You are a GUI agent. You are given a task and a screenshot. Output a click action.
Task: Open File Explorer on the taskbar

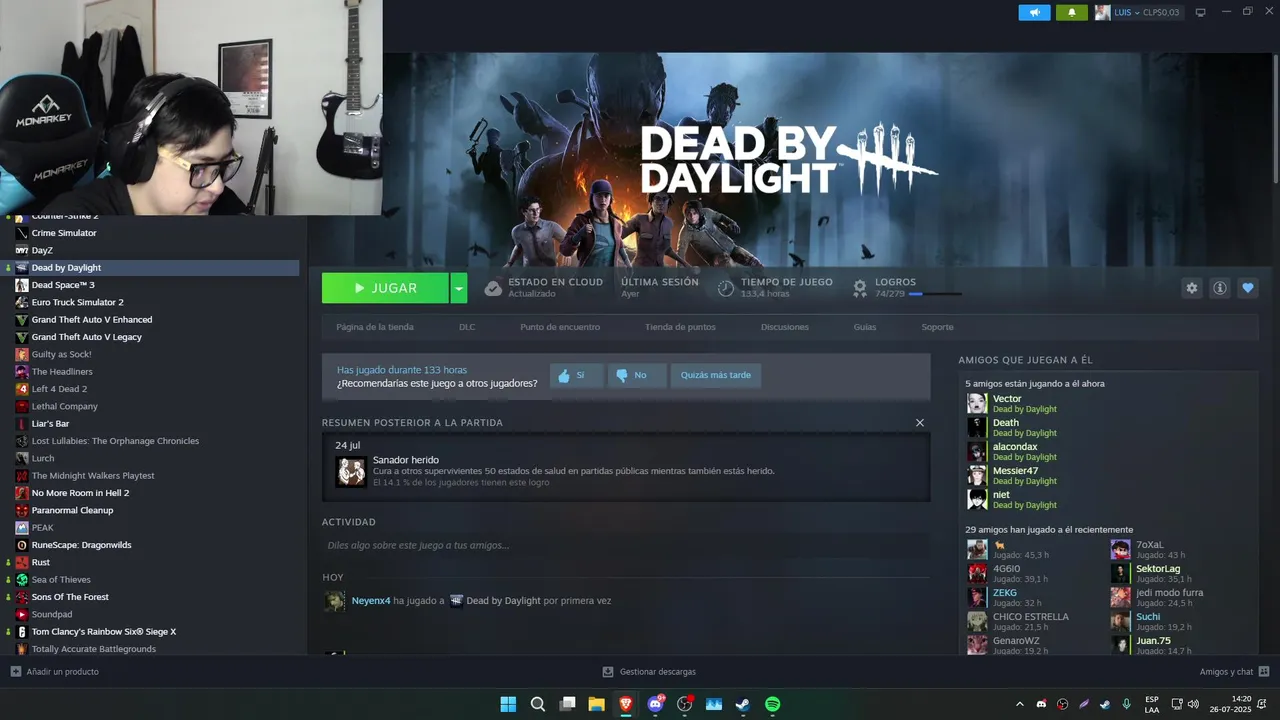pyautogui.click(x=596, y=704)
